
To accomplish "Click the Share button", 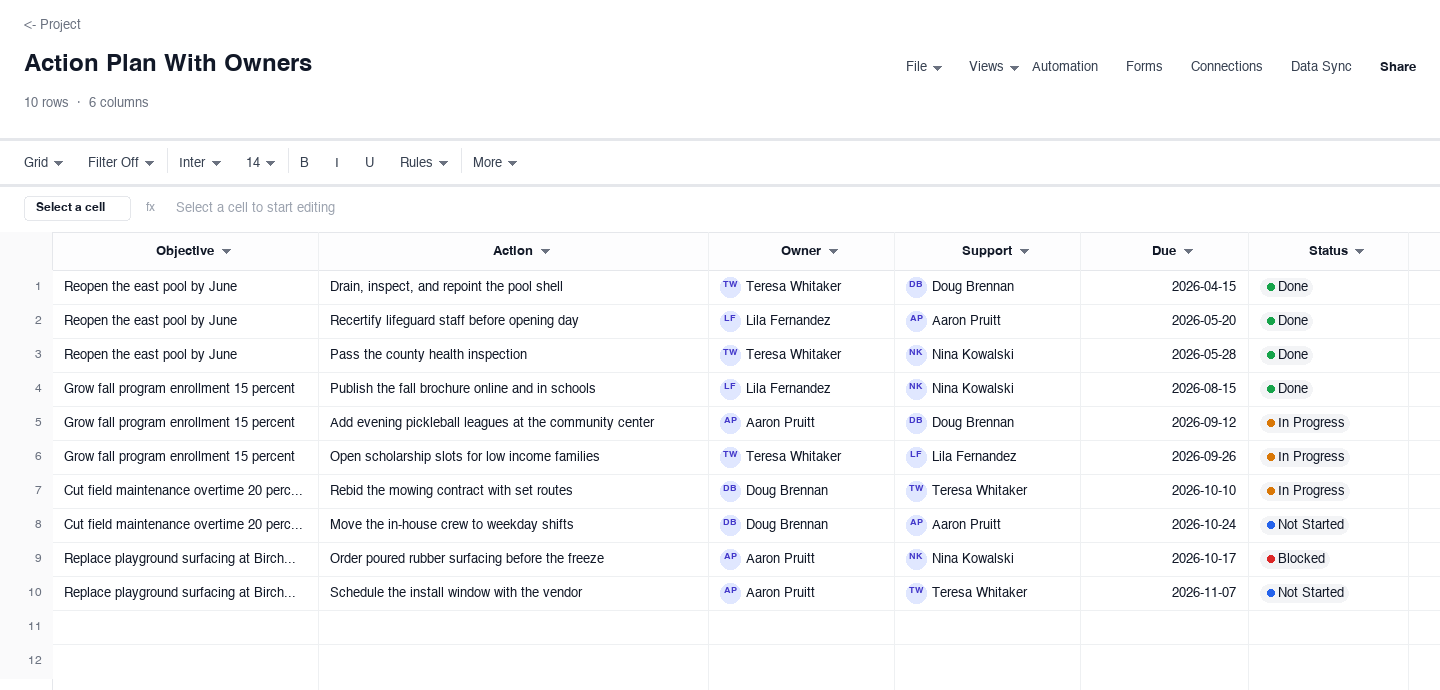I will 1398,66.
